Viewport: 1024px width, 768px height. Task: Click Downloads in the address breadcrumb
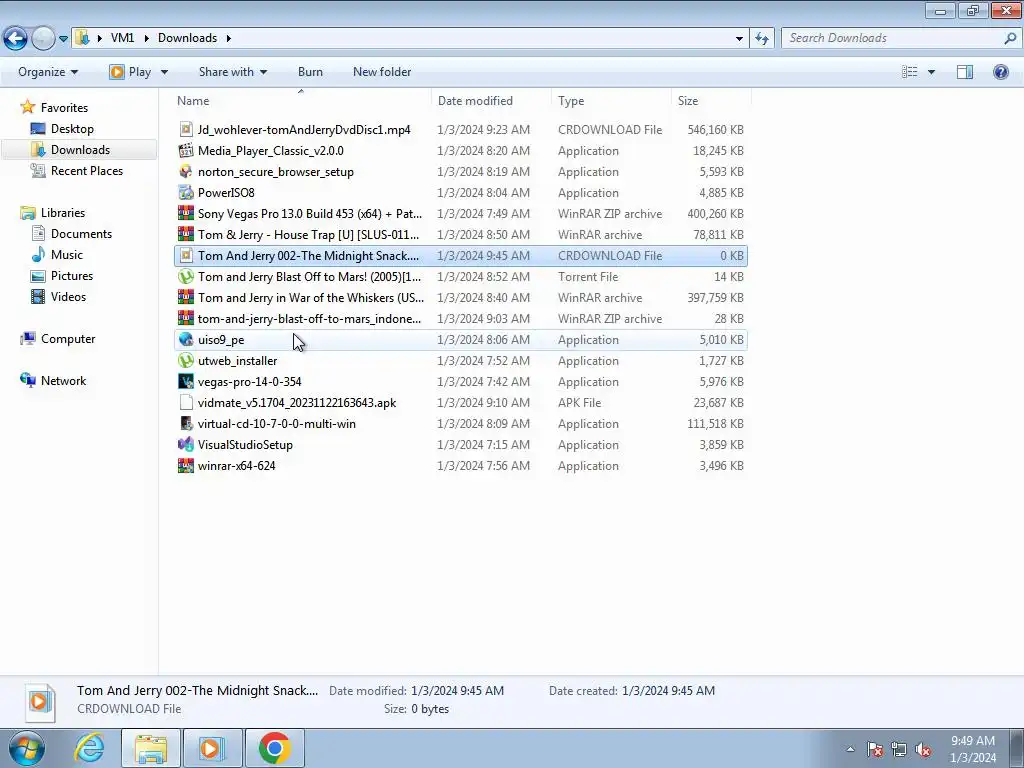(187, 38)
